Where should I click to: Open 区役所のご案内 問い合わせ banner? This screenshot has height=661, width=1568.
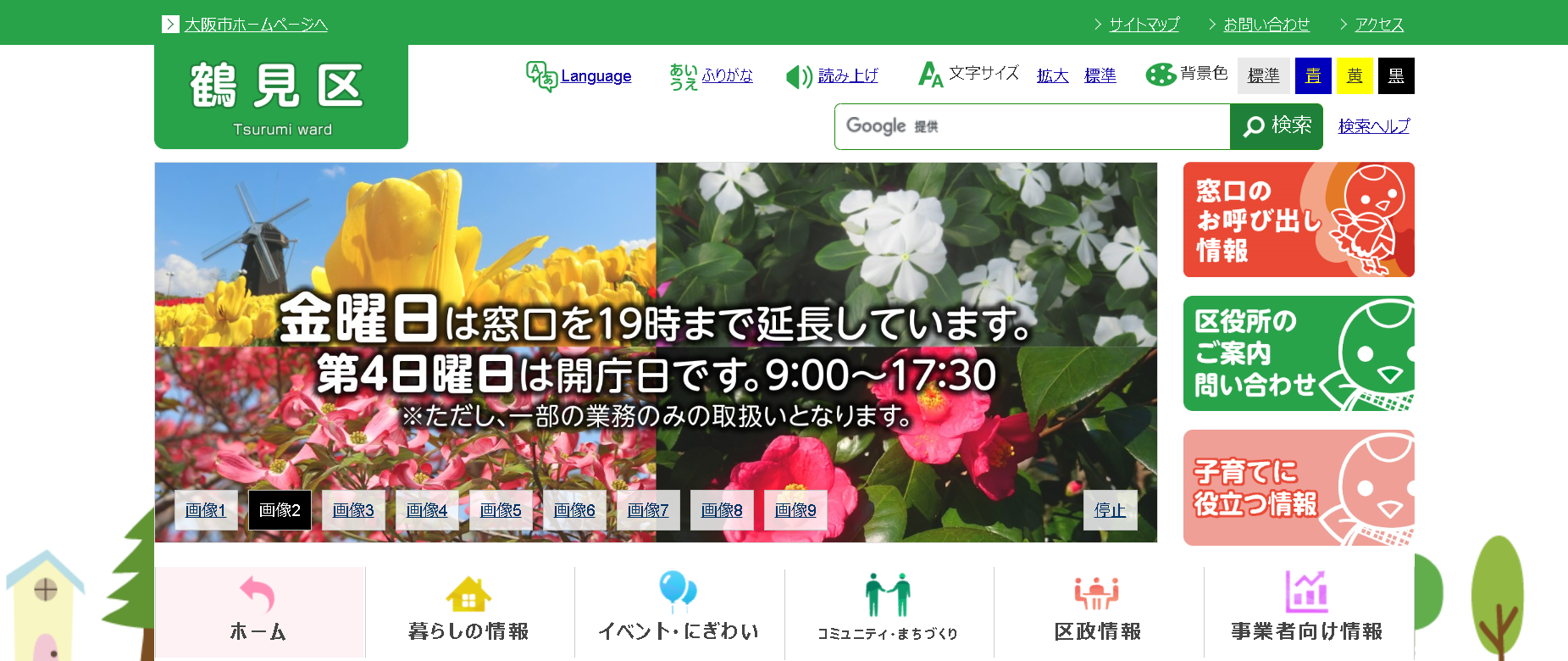(x=1299, y=353)
